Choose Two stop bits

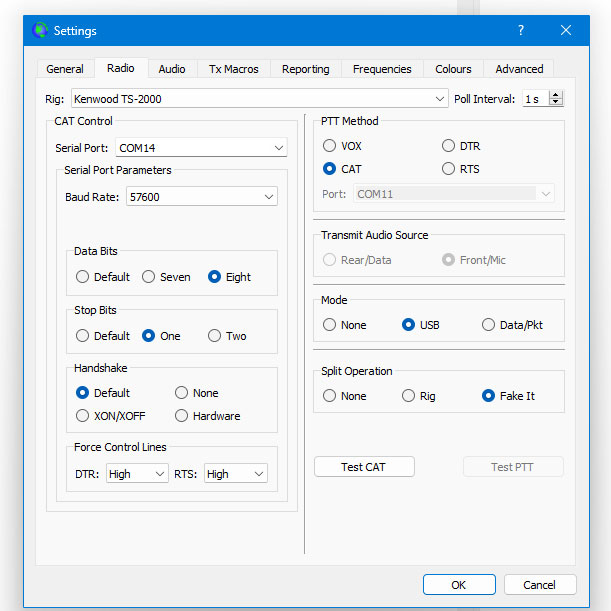214,336
